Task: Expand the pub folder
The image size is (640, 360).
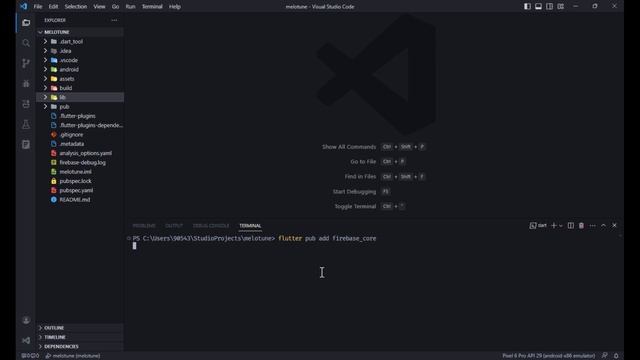Action: tap(80, 107)
